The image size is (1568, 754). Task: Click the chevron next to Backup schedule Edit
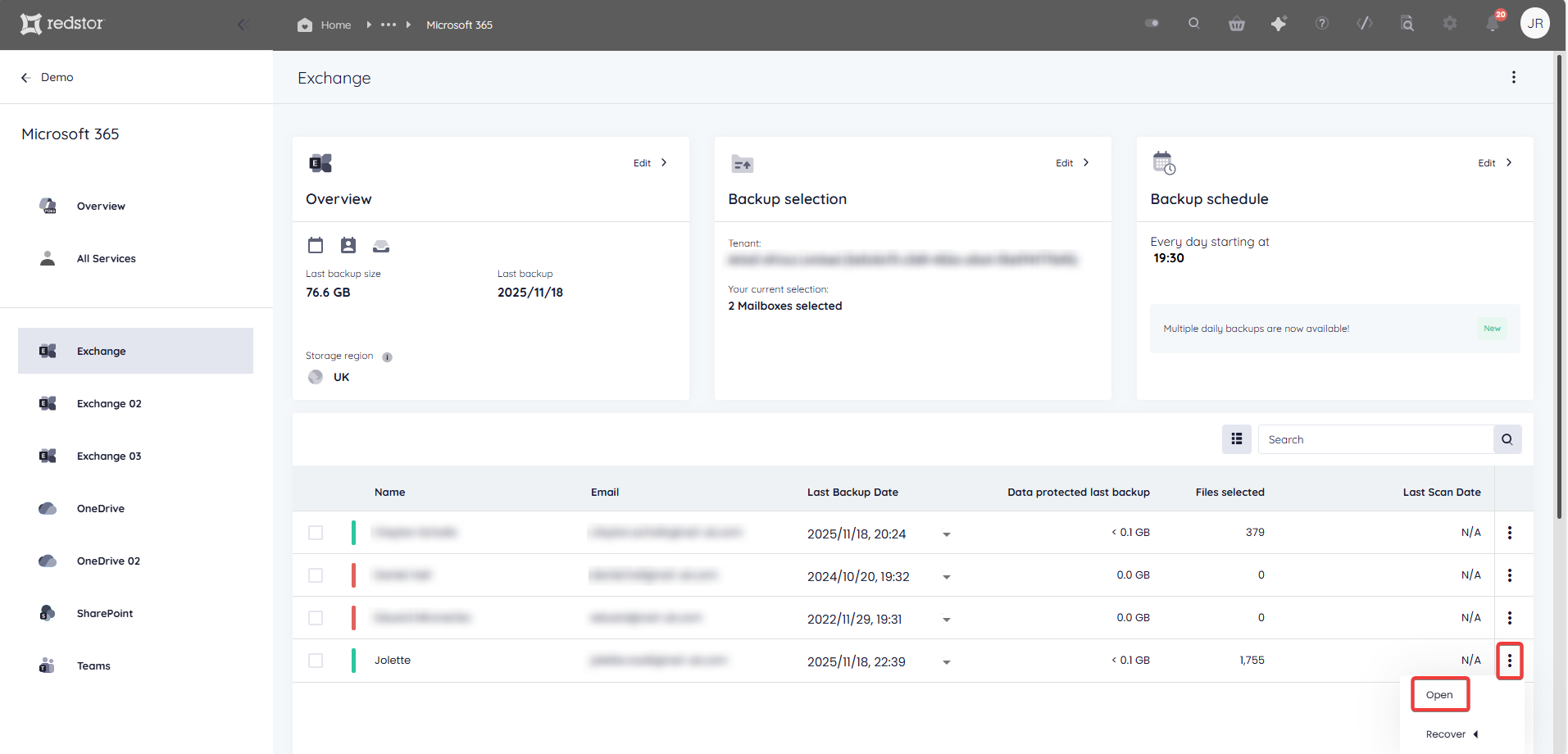[1509, 162]
